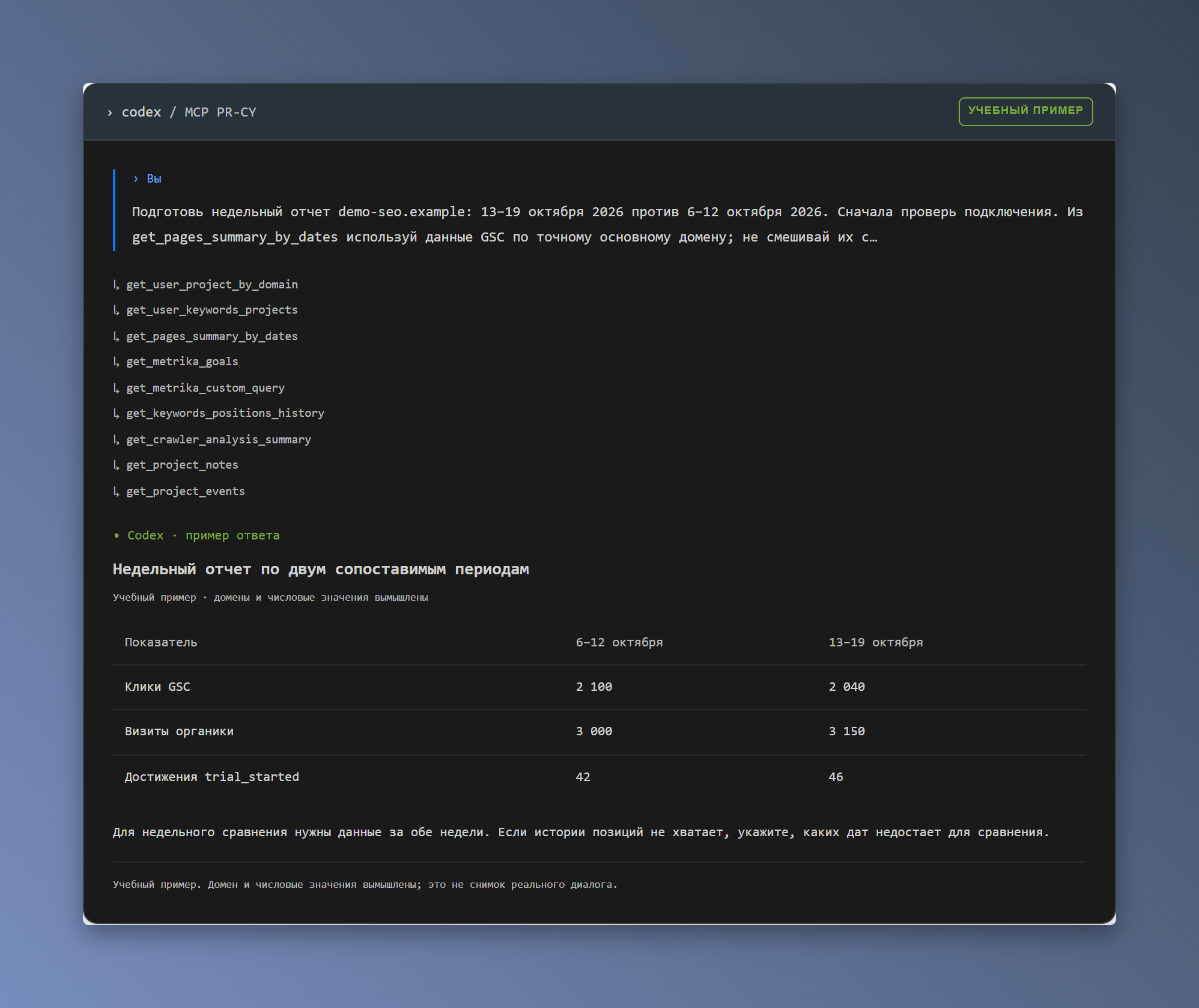This screenshot has width=1199, height=1008.
Task: Click the subtitle Учебный пример · домены и числовые значения
Action: 270,597
